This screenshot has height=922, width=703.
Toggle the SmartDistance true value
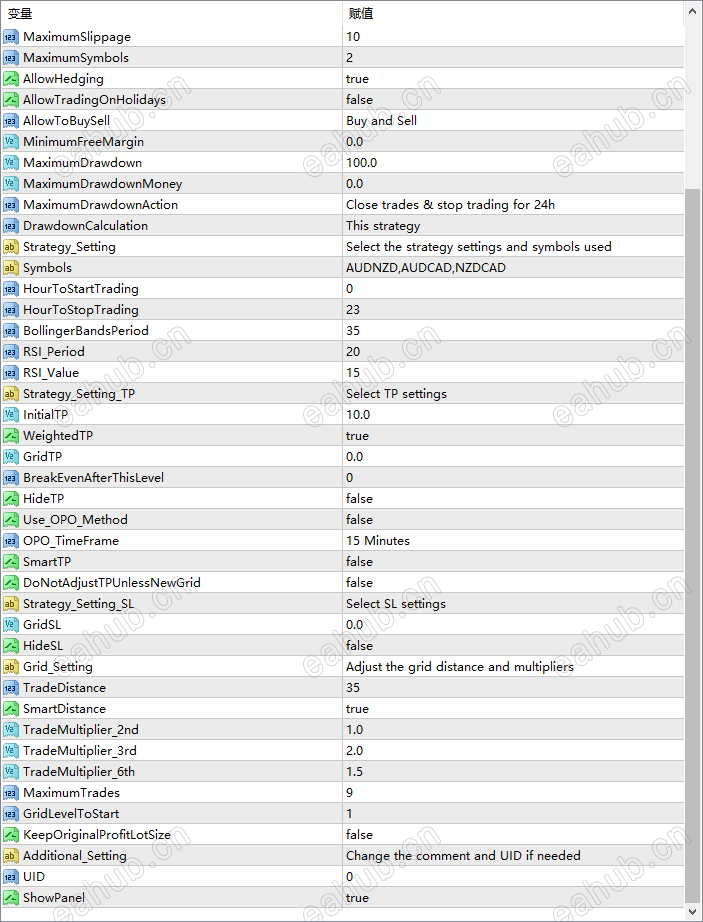tap(357, 709)
